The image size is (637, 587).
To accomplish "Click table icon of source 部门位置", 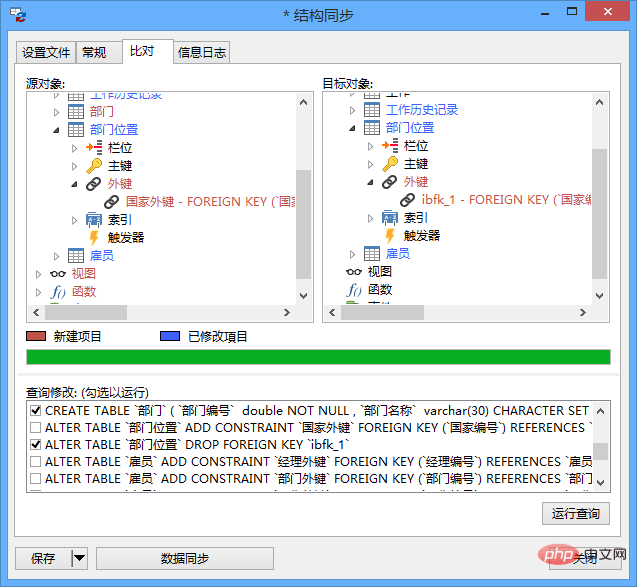I will coord(76,130).
